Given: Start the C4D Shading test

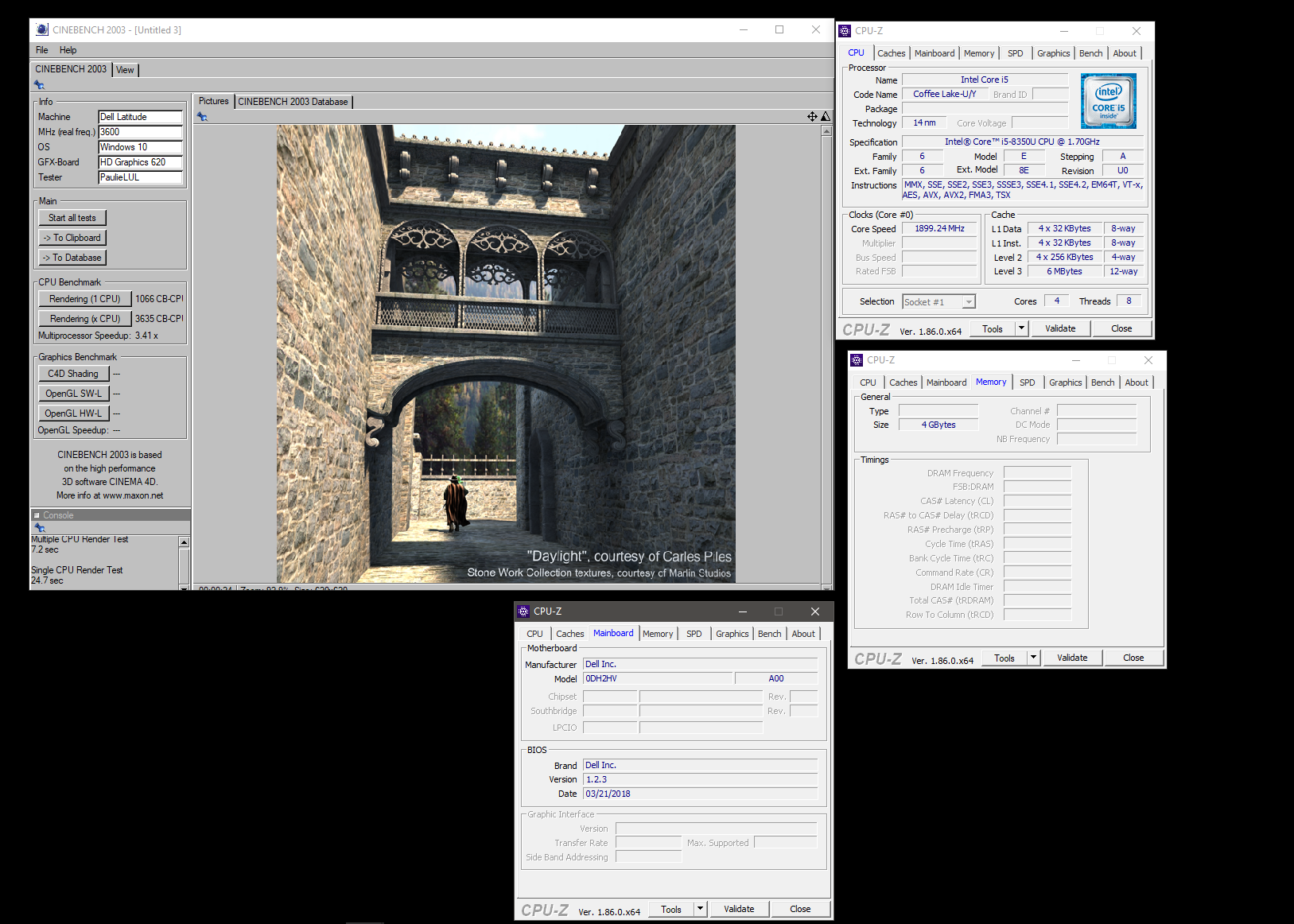Looking at the screenshot, I should 73,374.
